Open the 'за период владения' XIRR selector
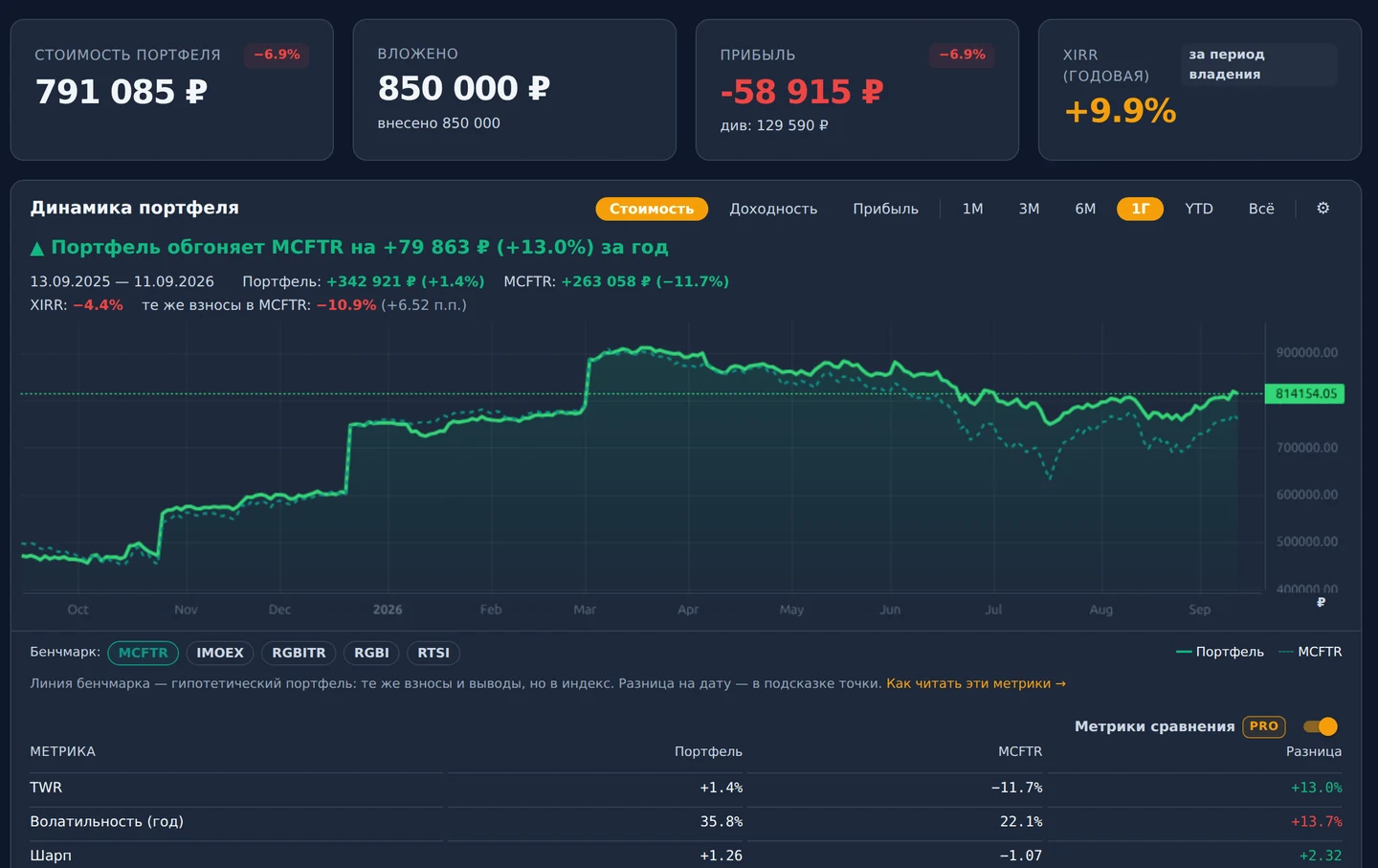1378x868 pixels. click(x=1258, y=64)
